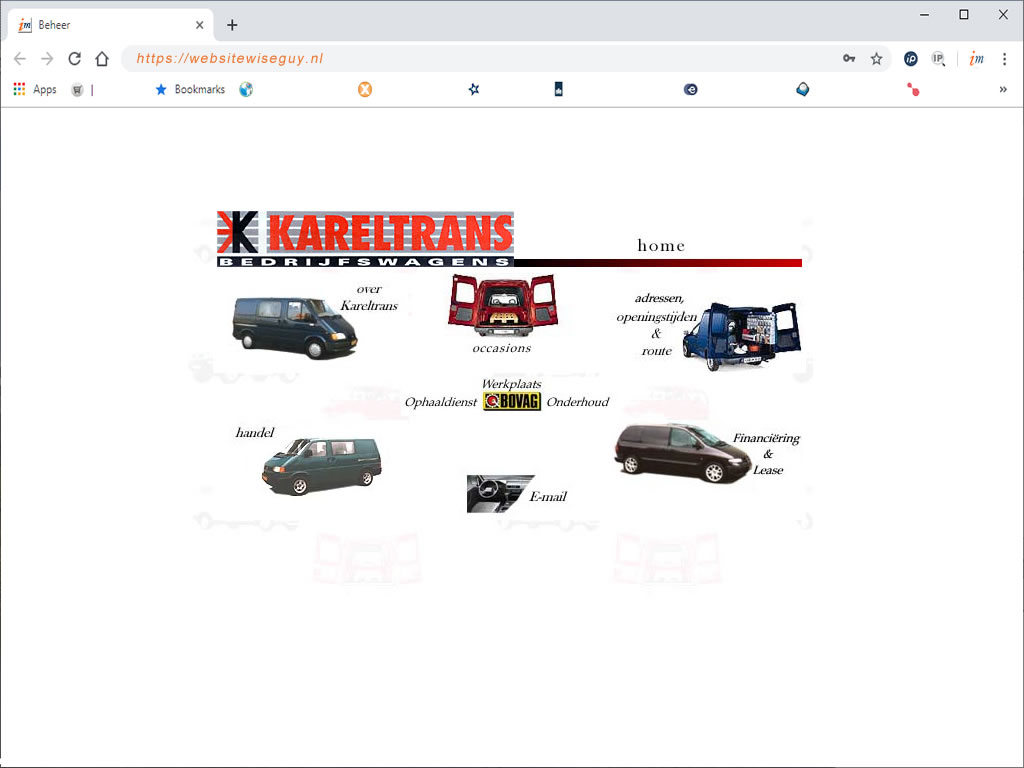Open the IP lookup extension icon

click(938, 59)
